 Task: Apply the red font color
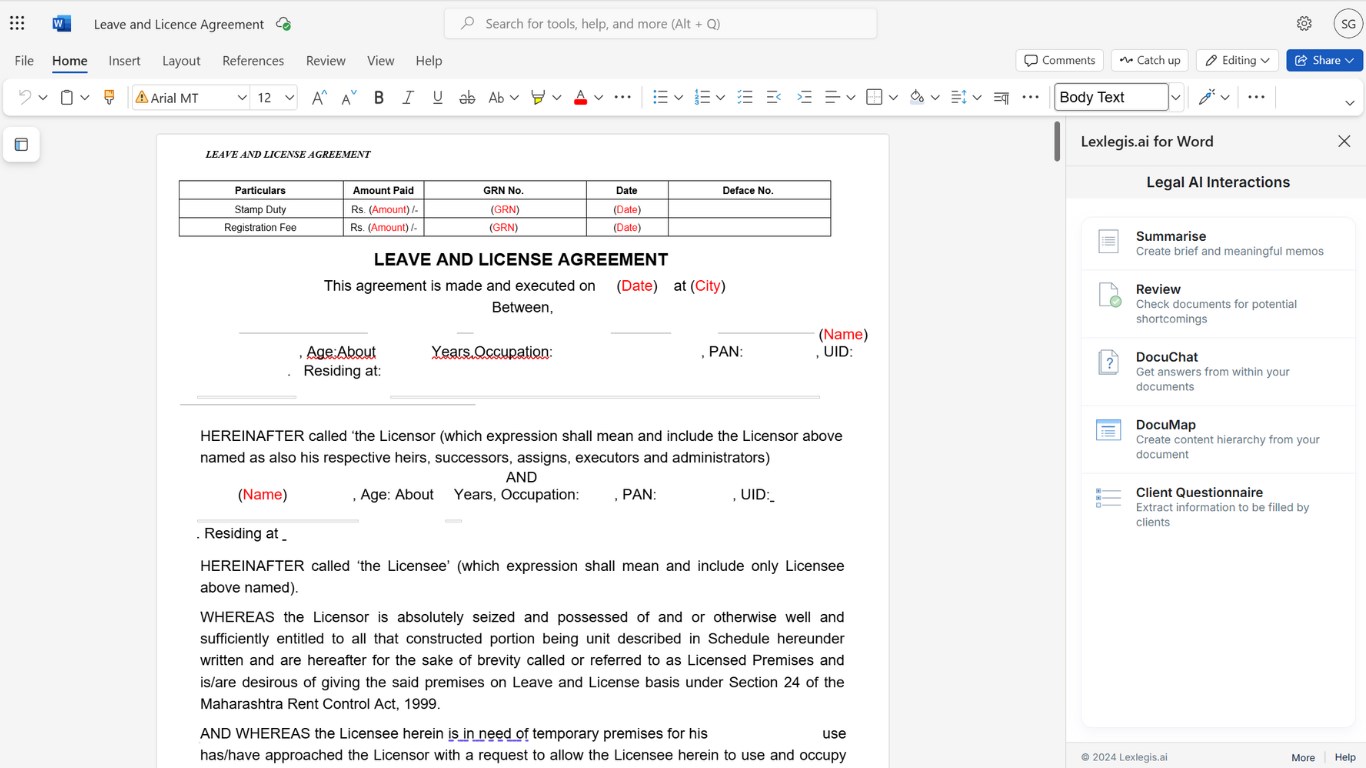point(580,97)
